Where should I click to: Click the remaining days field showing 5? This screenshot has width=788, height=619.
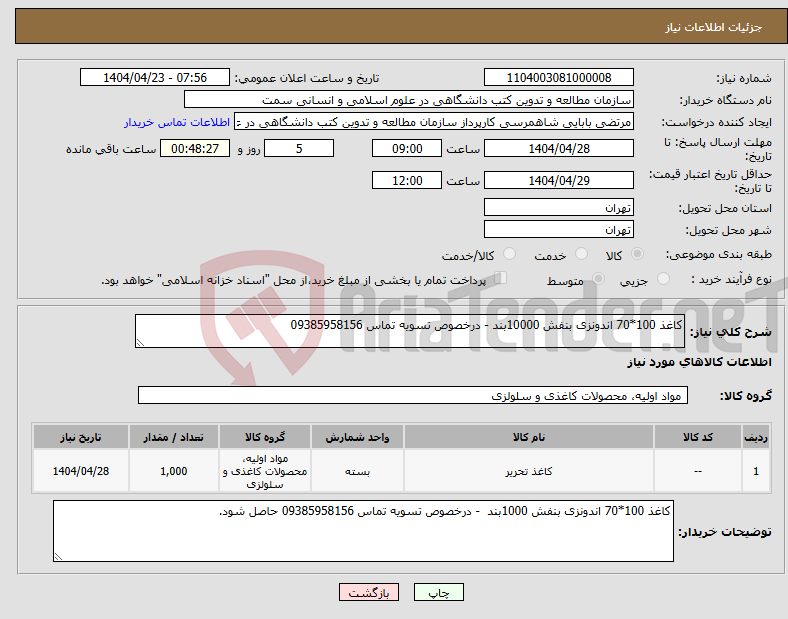(299, 149)
